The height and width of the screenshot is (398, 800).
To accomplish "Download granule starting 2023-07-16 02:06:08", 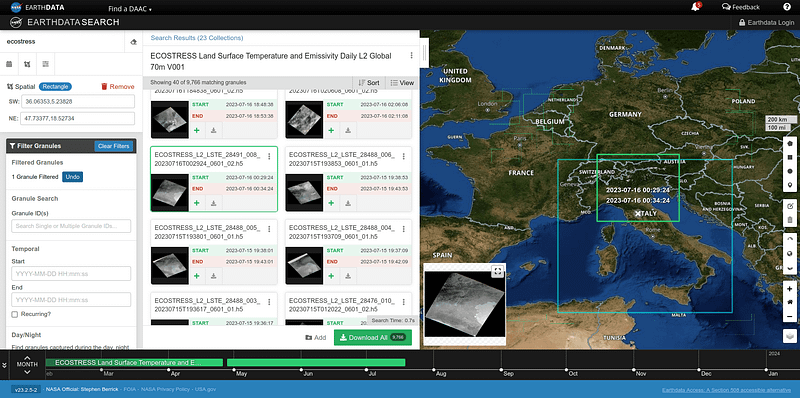I will point(348,130).
